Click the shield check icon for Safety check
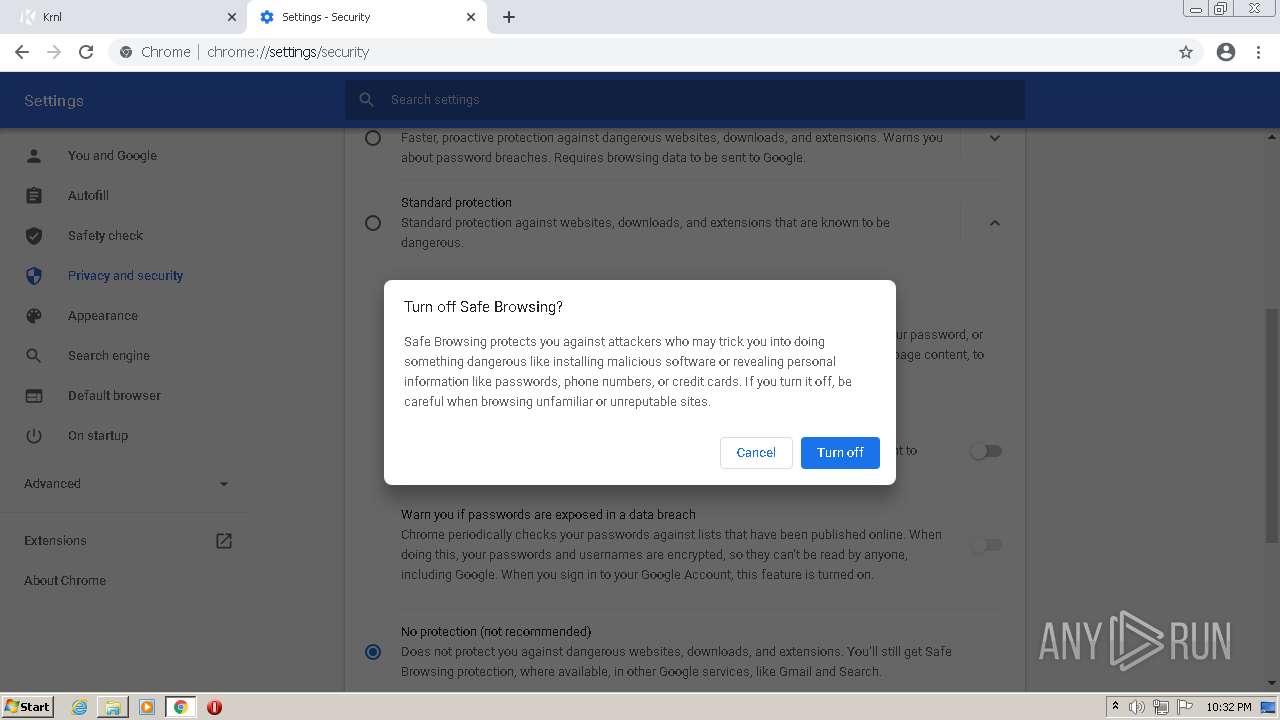This screenshot has height=720, width=1280. pos(34,235)
